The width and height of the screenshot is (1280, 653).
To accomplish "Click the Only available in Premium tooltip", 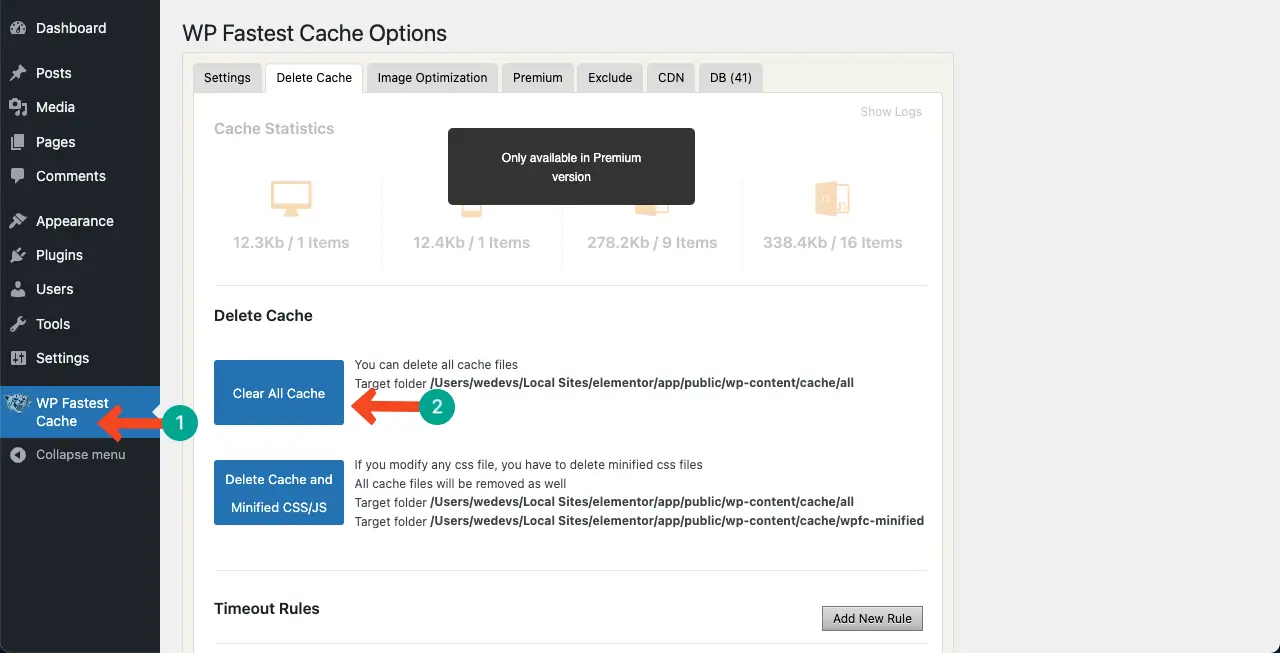I will pyautogui.click(x=571, y=167).
